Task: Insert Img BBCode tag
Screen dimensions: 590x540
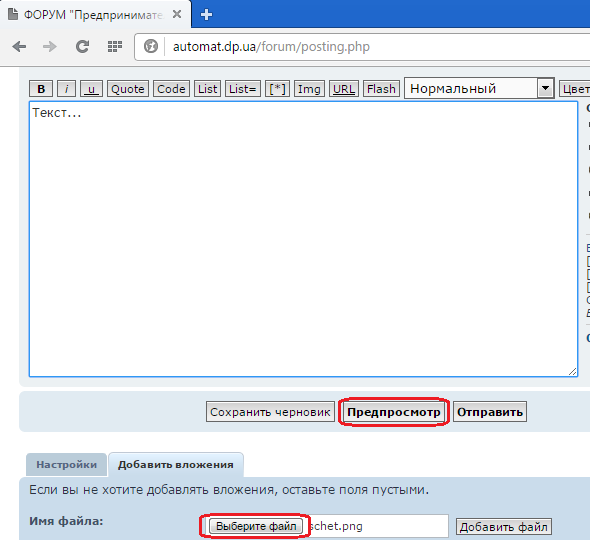Action: coord(309,89)
